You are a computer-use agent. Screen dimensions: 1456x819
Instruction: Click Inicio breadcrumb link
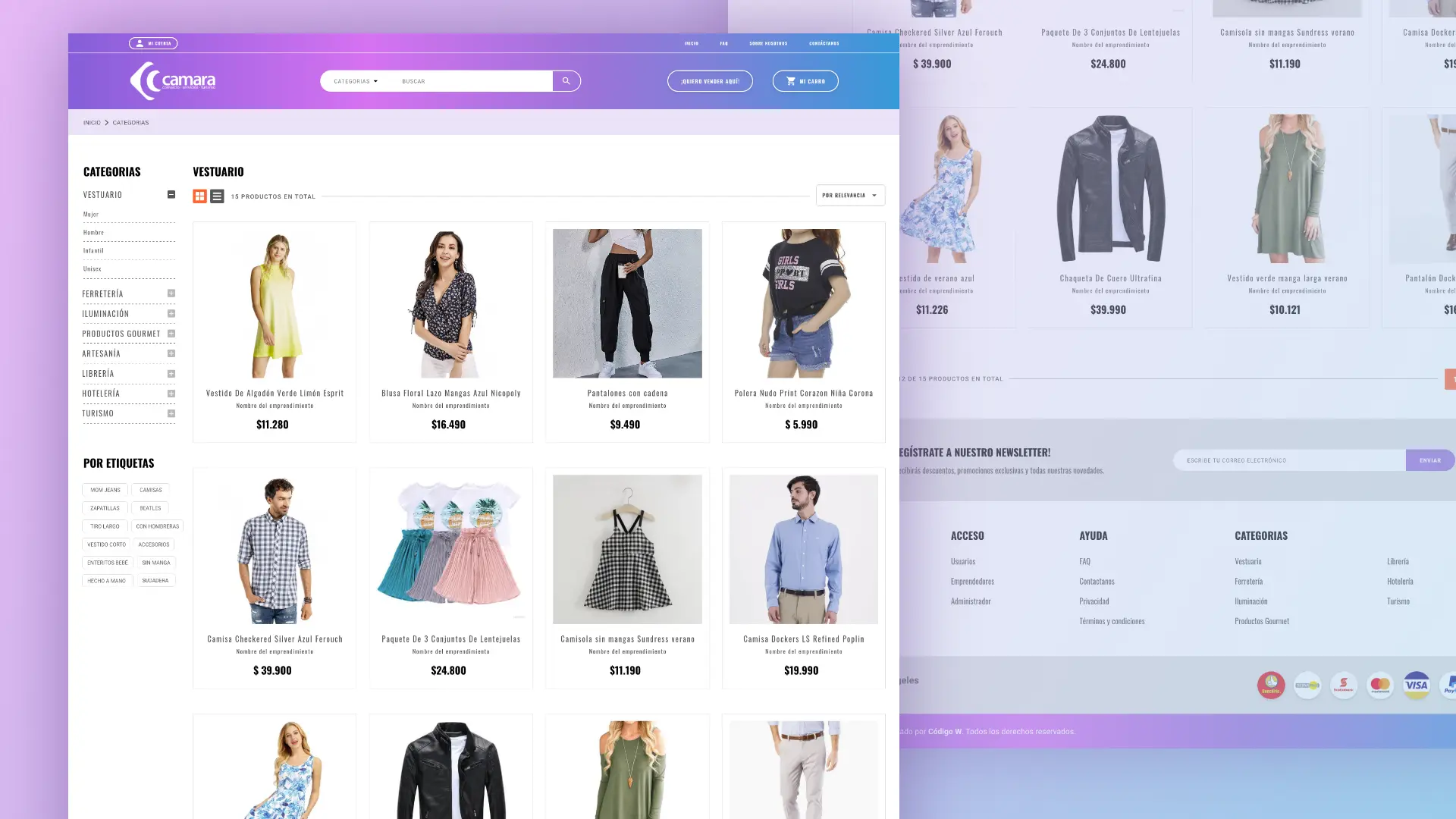tap(92, 123)
